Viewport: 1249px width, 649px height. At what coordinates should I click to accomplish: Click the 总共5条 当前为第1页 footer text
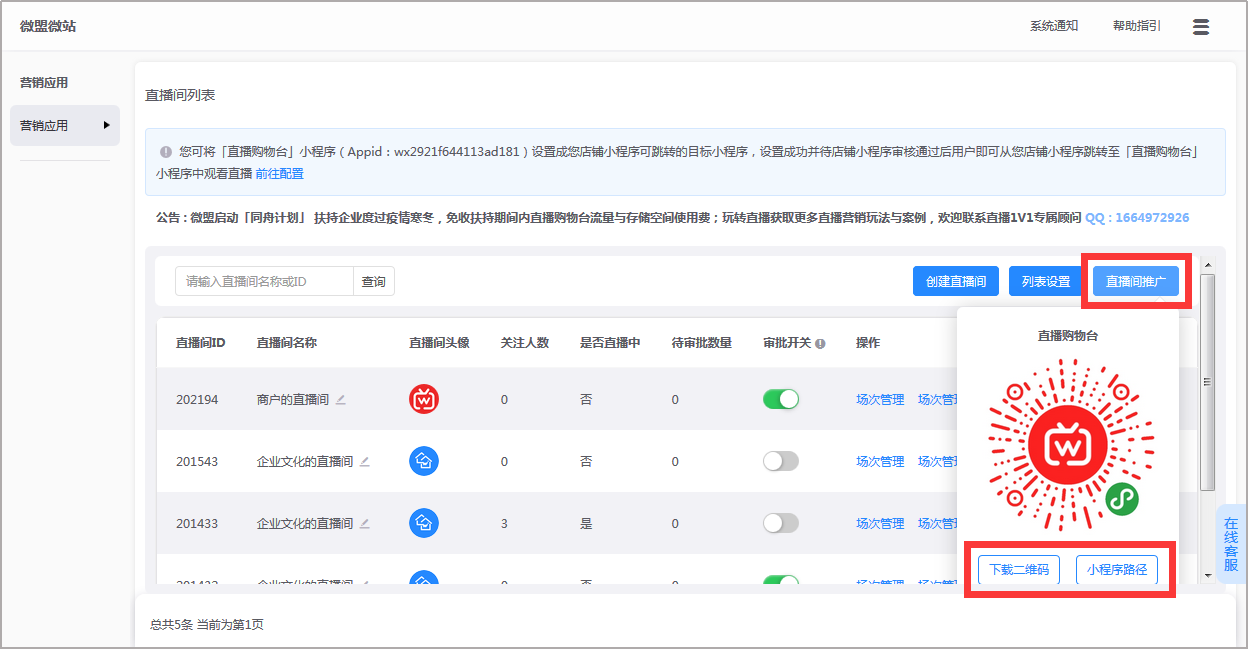pos(207,625)
